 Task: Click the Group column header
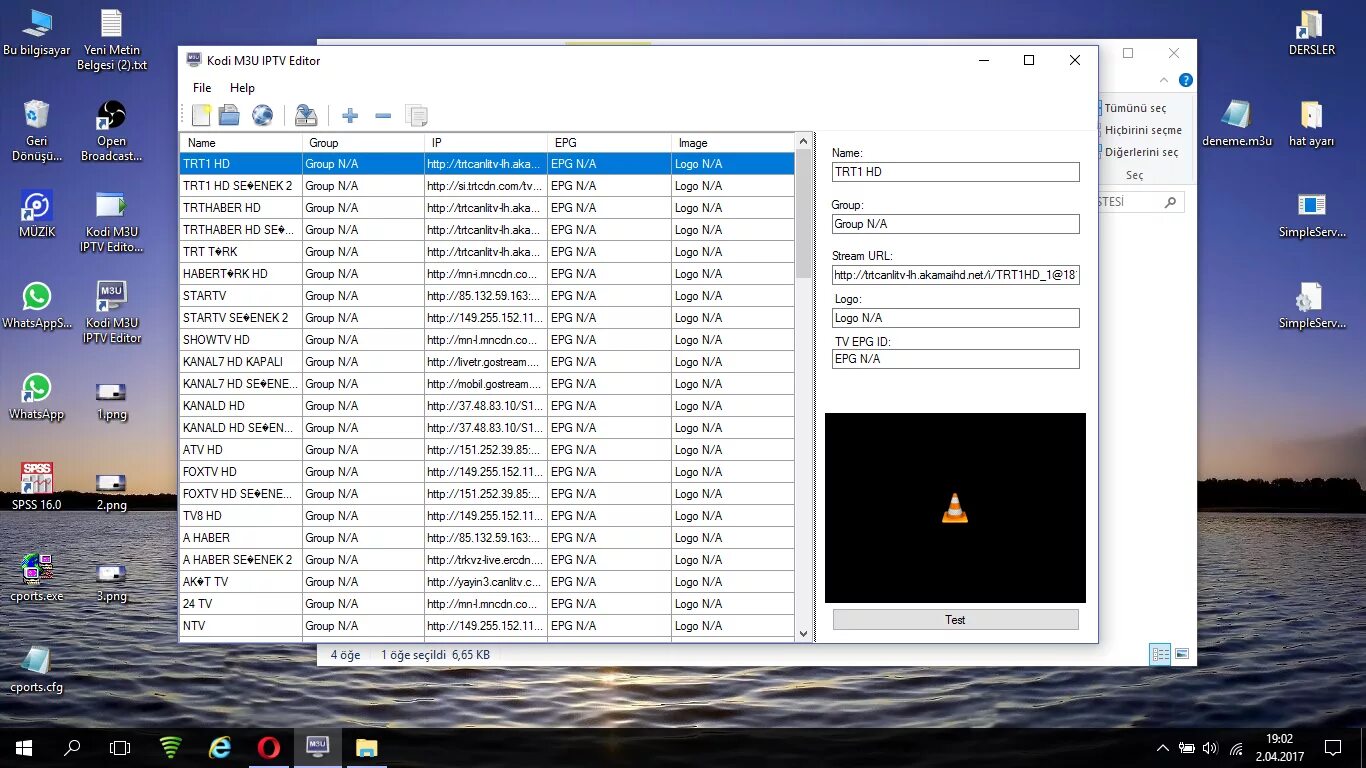pyautogui.click(x=363, y=143)
